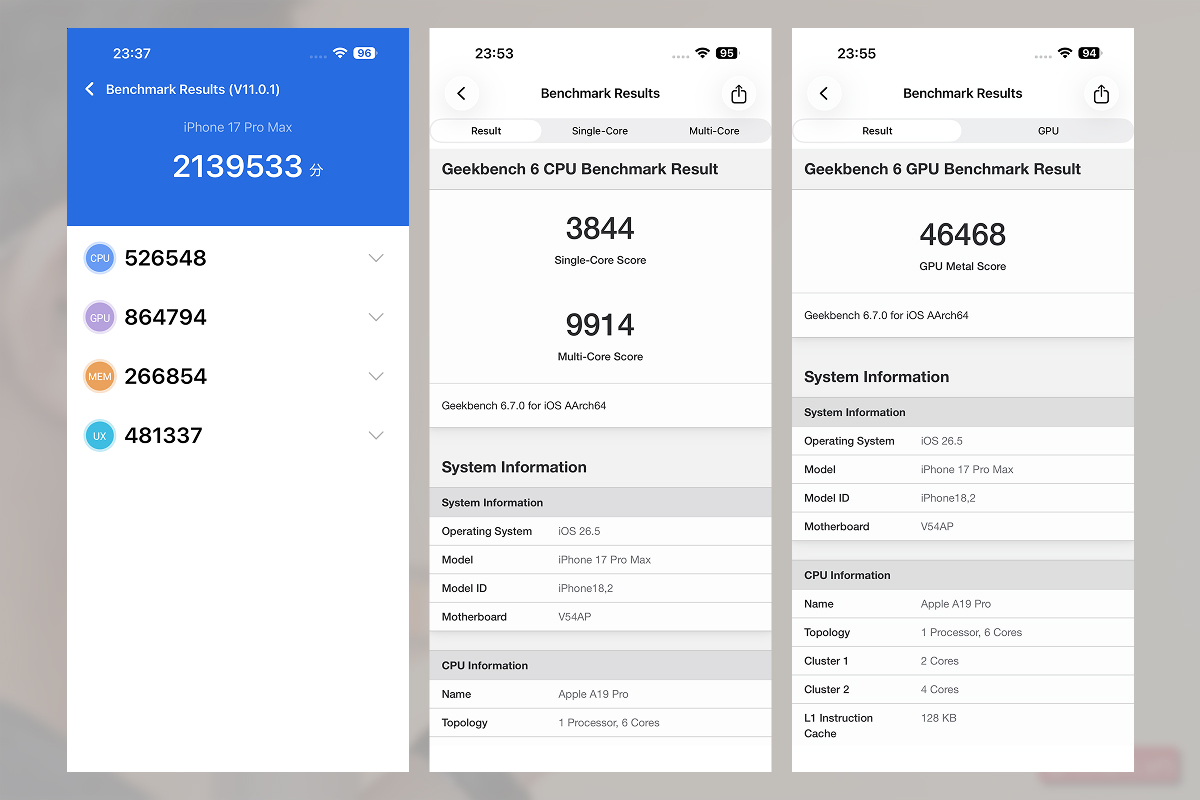Click Geekbench 6 GPU Benchmark Result heading
The image size is (1200, 800).
pos(942,169)
